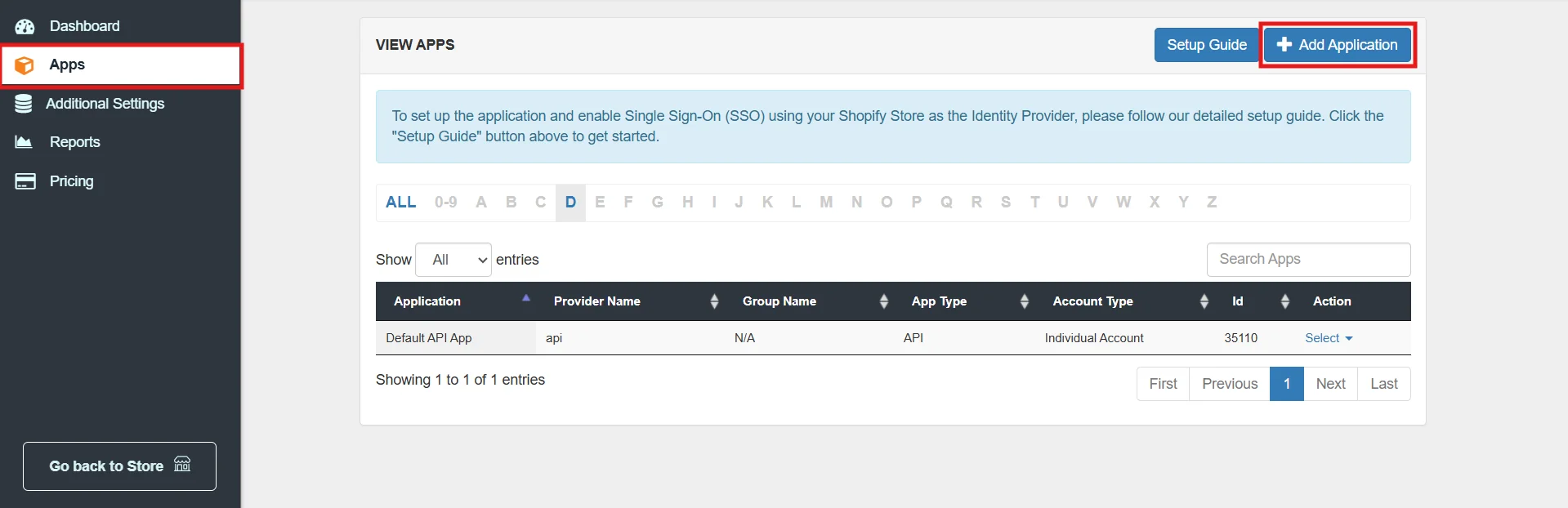Click the Id value 35110
Screen dimensions: 1568x508
coord(1240,338)
